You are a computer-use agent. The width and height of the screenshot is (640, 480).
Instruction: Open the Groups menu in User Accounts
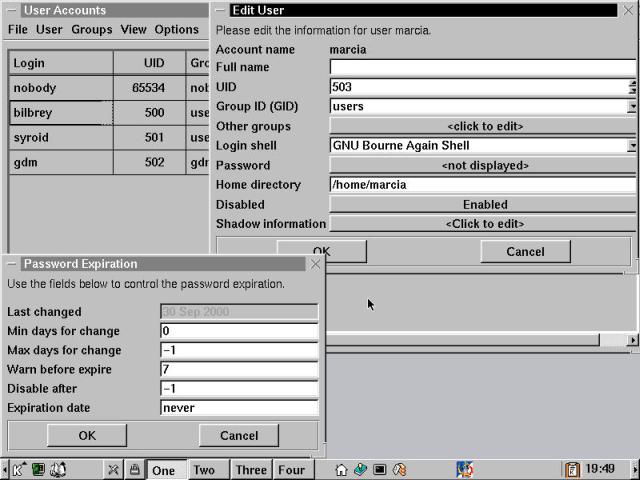(x=91, y=30)
